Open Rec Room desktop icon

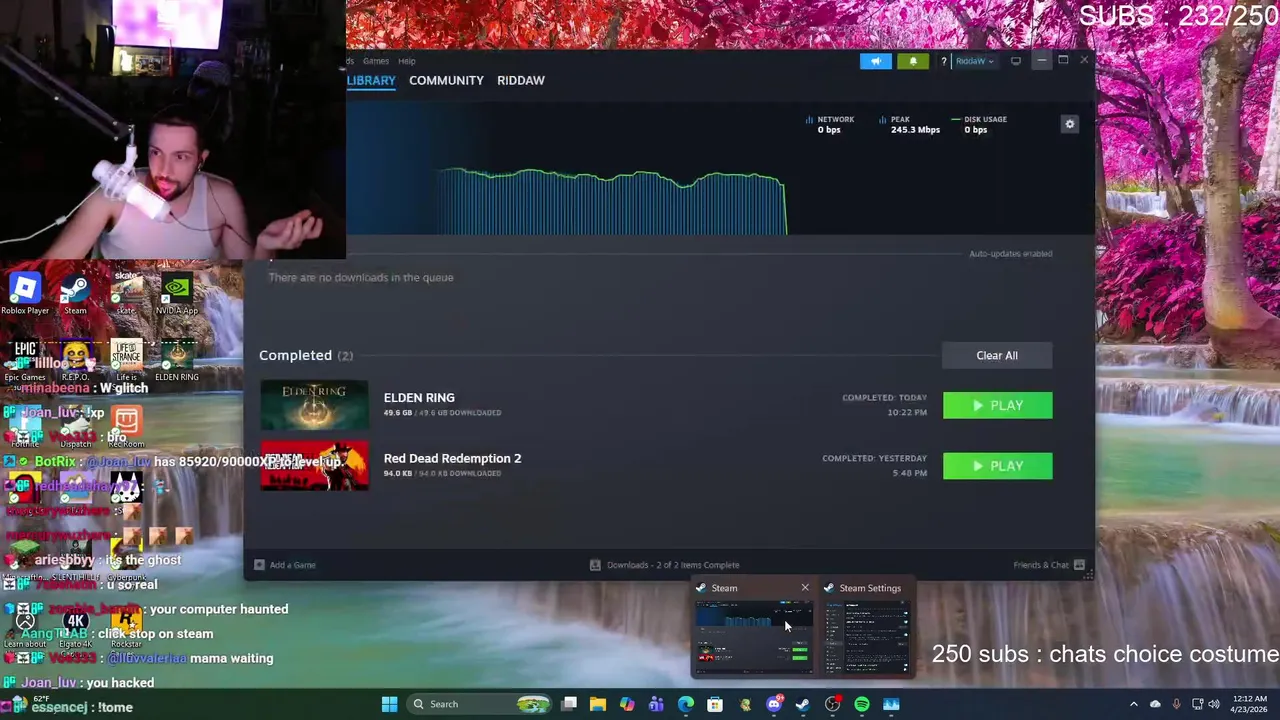coord(126,427)
